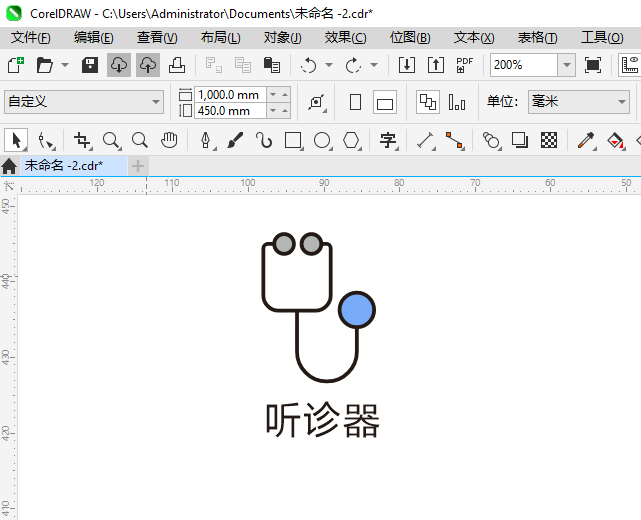Select the Pick arrow tool
Viewport: 641px width, 520px height.
16,140
